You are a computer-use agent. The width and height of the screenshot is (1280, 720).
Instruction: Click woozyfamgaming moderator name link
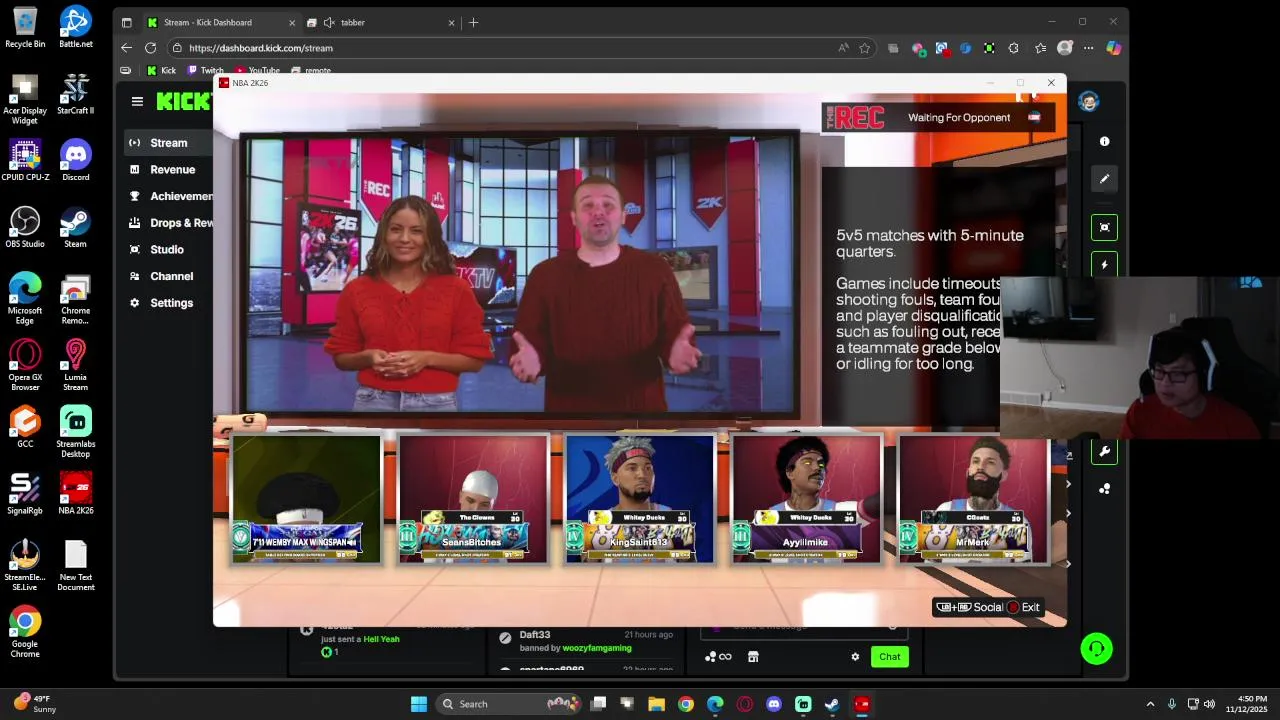[597, 648]
